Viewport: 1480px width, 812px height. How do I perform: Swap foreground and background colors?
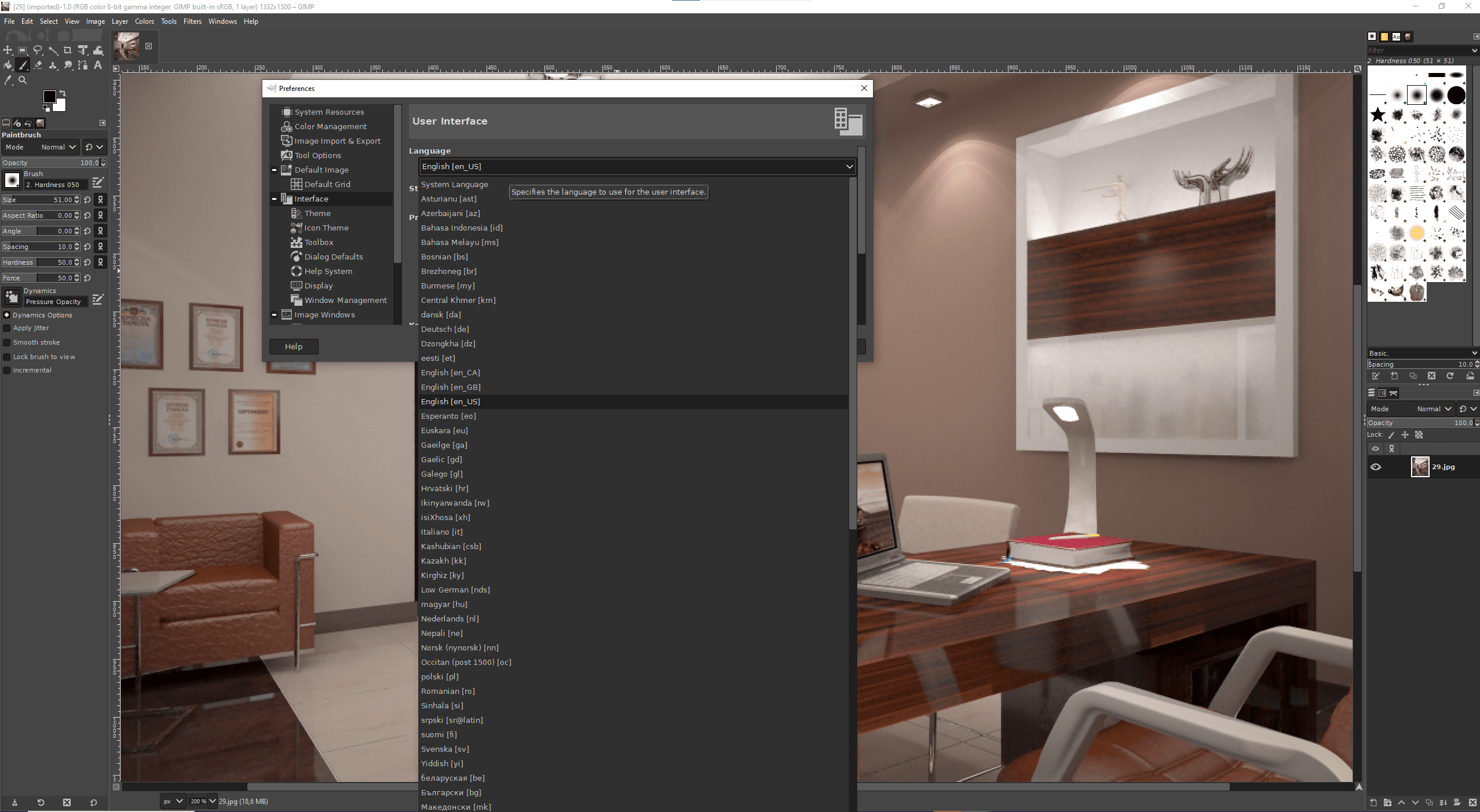pyautogui.click(x=63, y=93)
